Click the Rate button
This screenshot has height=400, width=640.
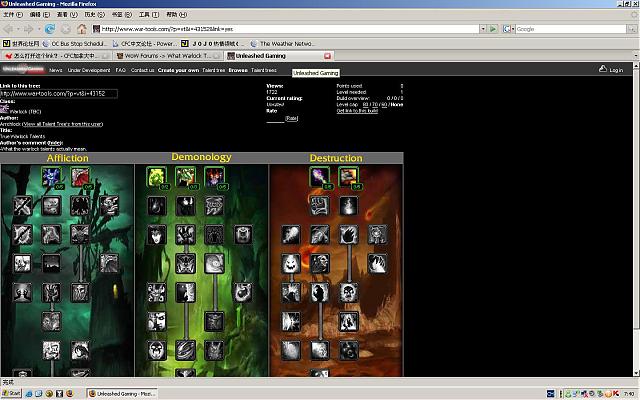(x=291, y=118)
